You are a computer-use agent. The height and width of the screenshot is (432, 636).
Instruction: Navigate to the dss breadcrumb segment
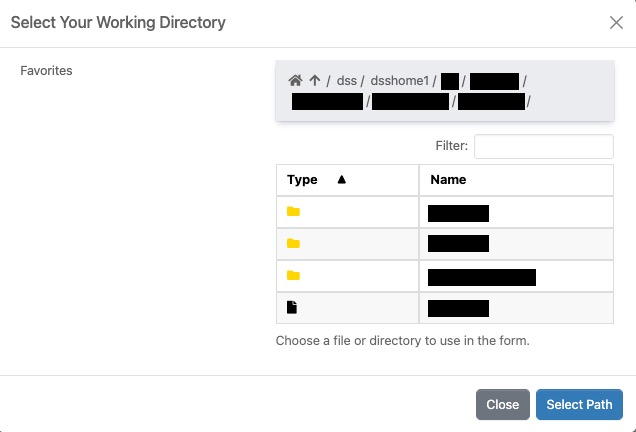coord(345,81)
